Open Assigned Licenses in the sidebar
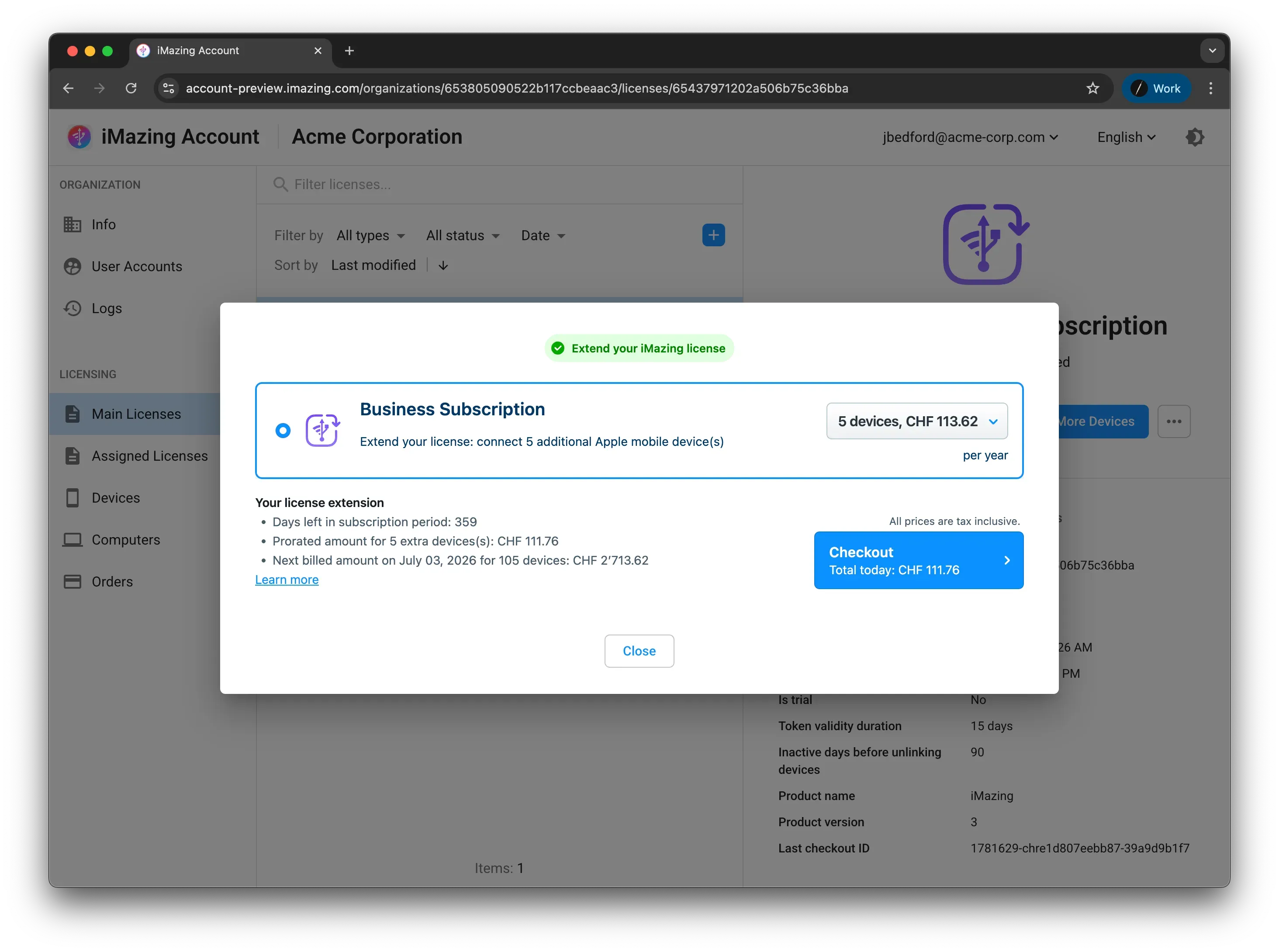This screenshot has height=952, width=1279. (x=149, y=456)
